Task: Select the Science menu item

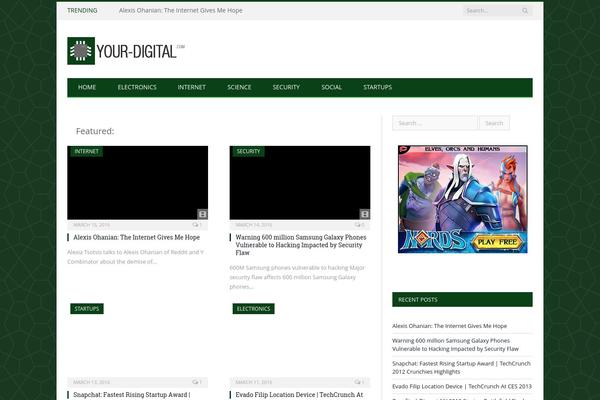Action: click(239, 87)
